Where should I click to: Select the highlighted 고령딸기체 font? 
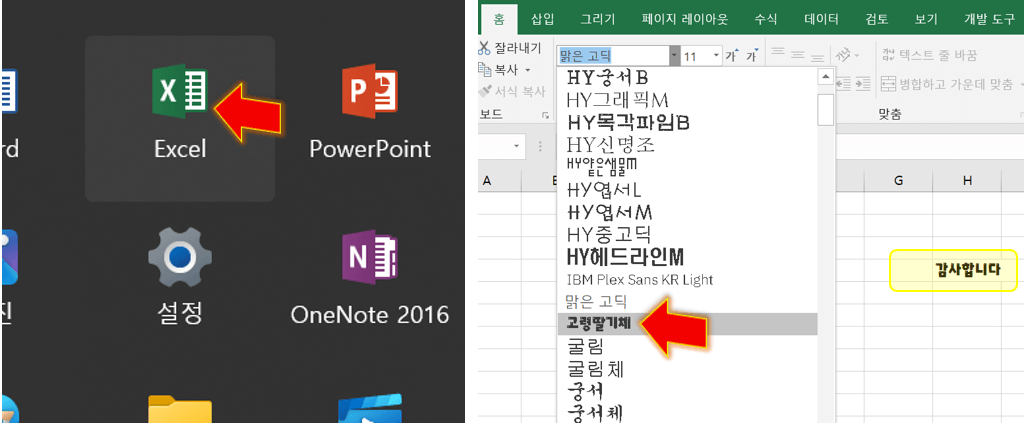[x=686, y=324]
